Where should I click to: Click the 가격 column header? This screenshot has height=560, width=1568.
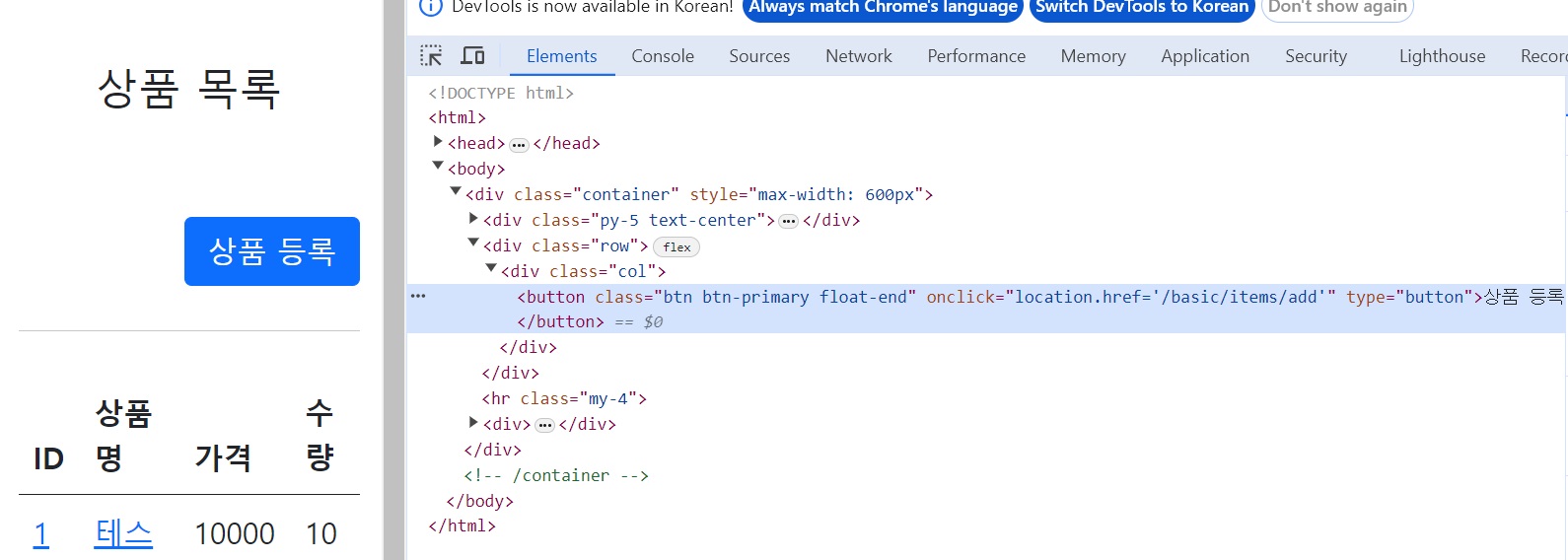click(223, 457)
